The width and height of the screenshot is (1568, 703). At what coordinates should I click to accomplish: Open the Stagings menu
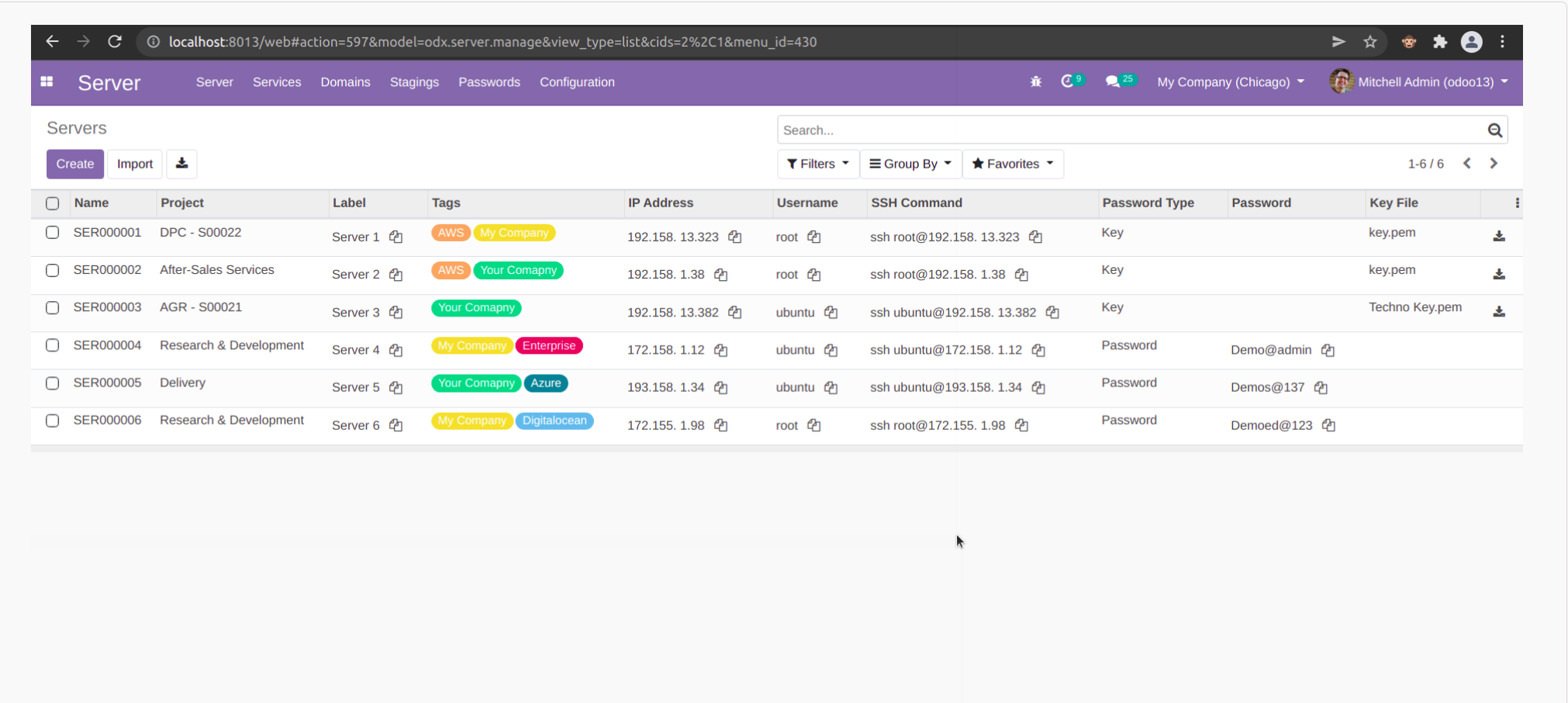coord(414,81)
